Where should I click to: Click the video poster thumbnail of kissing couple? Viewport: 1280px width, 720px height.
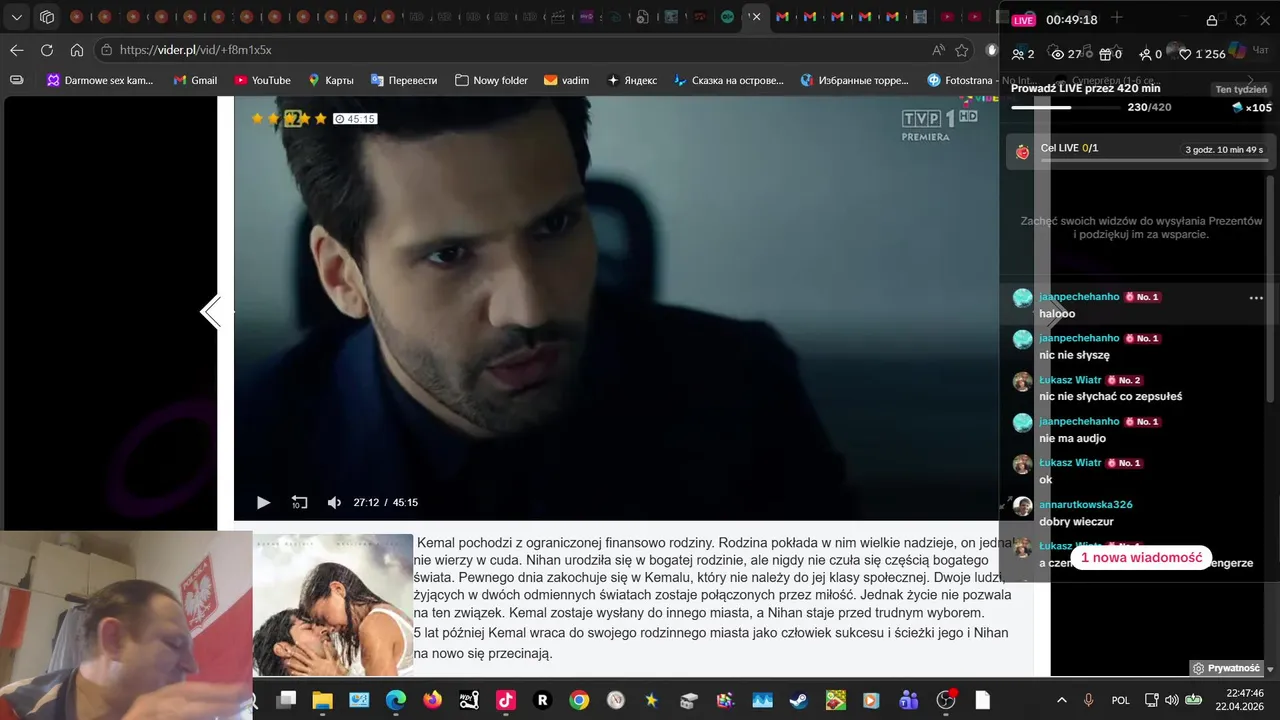333,604
